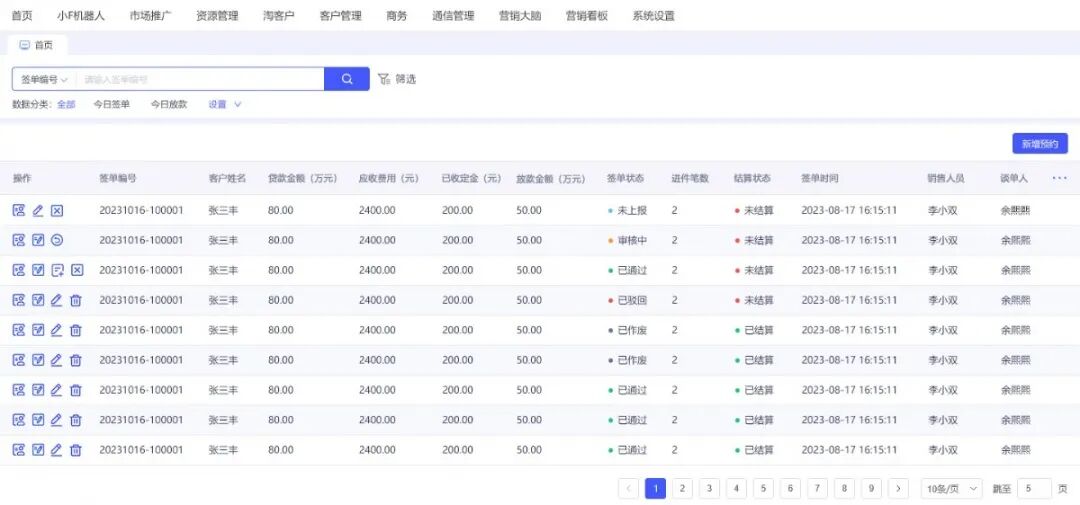
Task: Click the 新增预约 button
Action: [x=1040, y=143]
